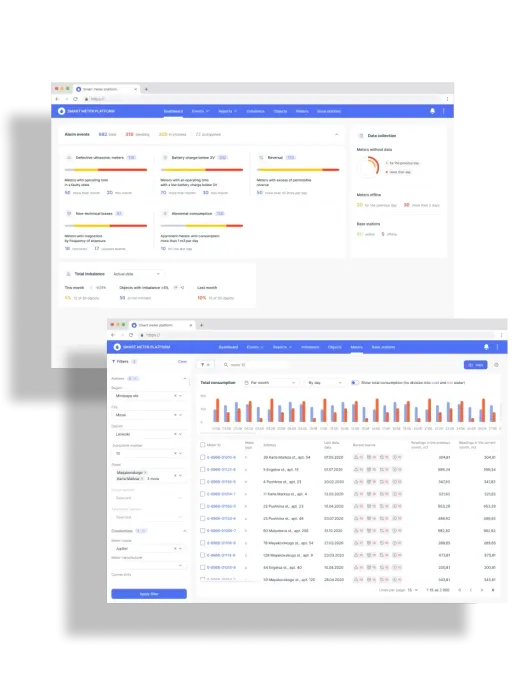The image size is (527, 700).
Task: Open the Meter manufacturer dropdown
Action: pyautogui.click(x=148, y=565)
